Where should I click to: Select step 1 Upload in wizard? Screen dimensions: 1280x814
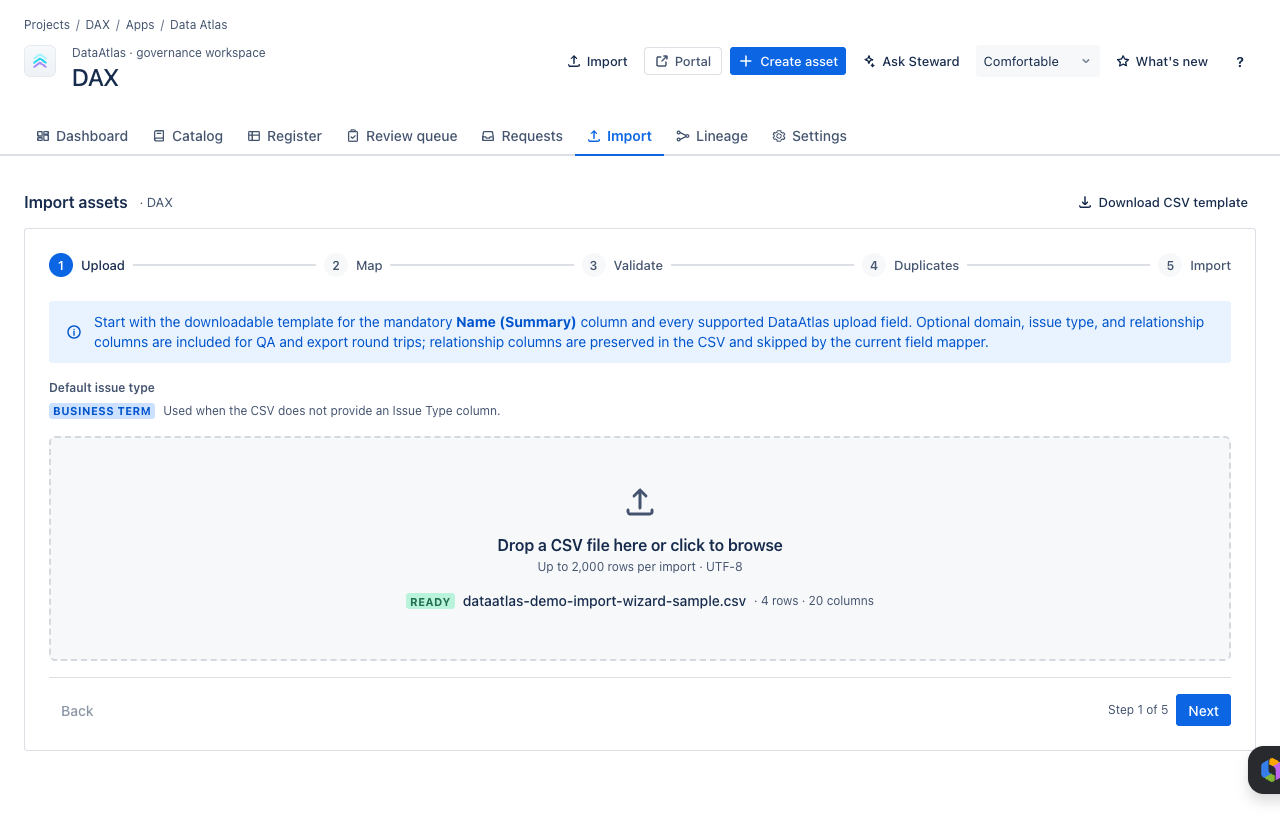click(x=87, y=265)
